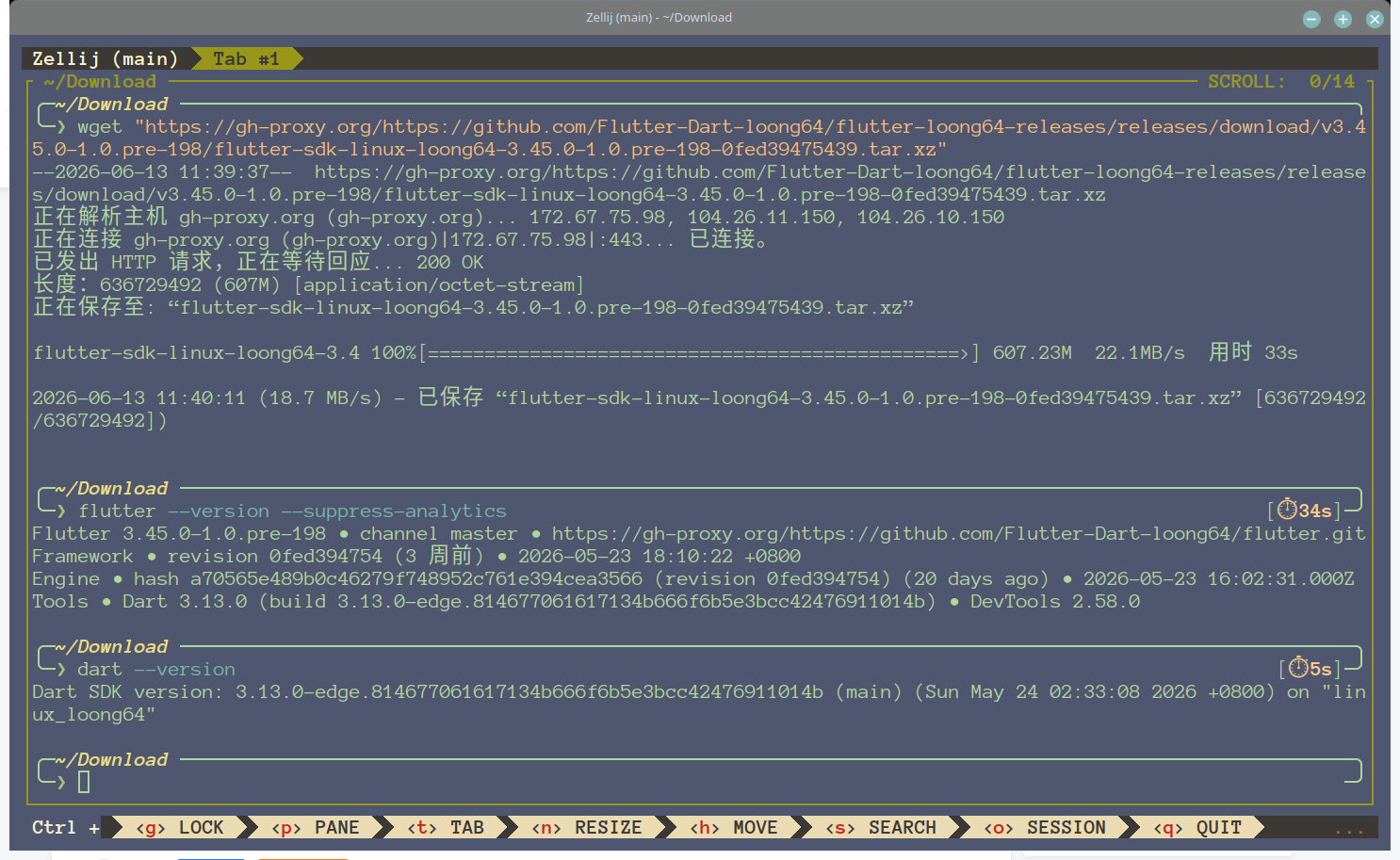The image size is (1400, 860).
Task: Click the "DevTools 2.58.0" text
Action: coord(1055,602)
